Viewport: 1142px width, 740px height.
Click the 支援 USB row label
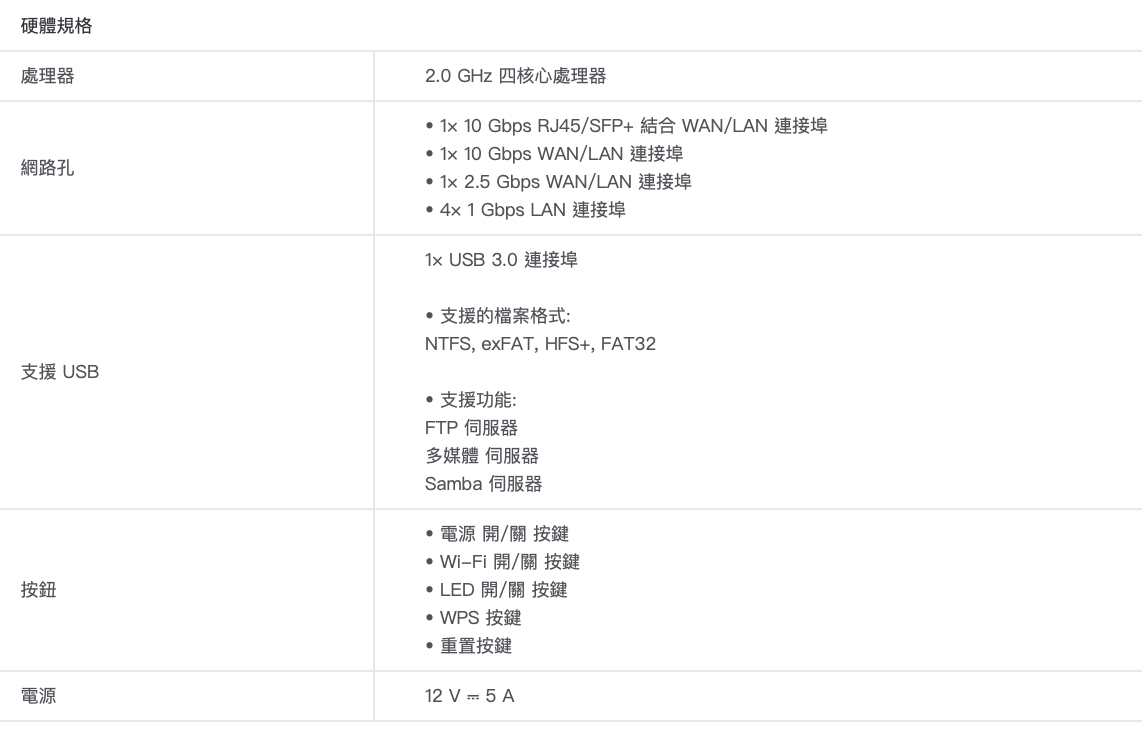click(60, 374)
